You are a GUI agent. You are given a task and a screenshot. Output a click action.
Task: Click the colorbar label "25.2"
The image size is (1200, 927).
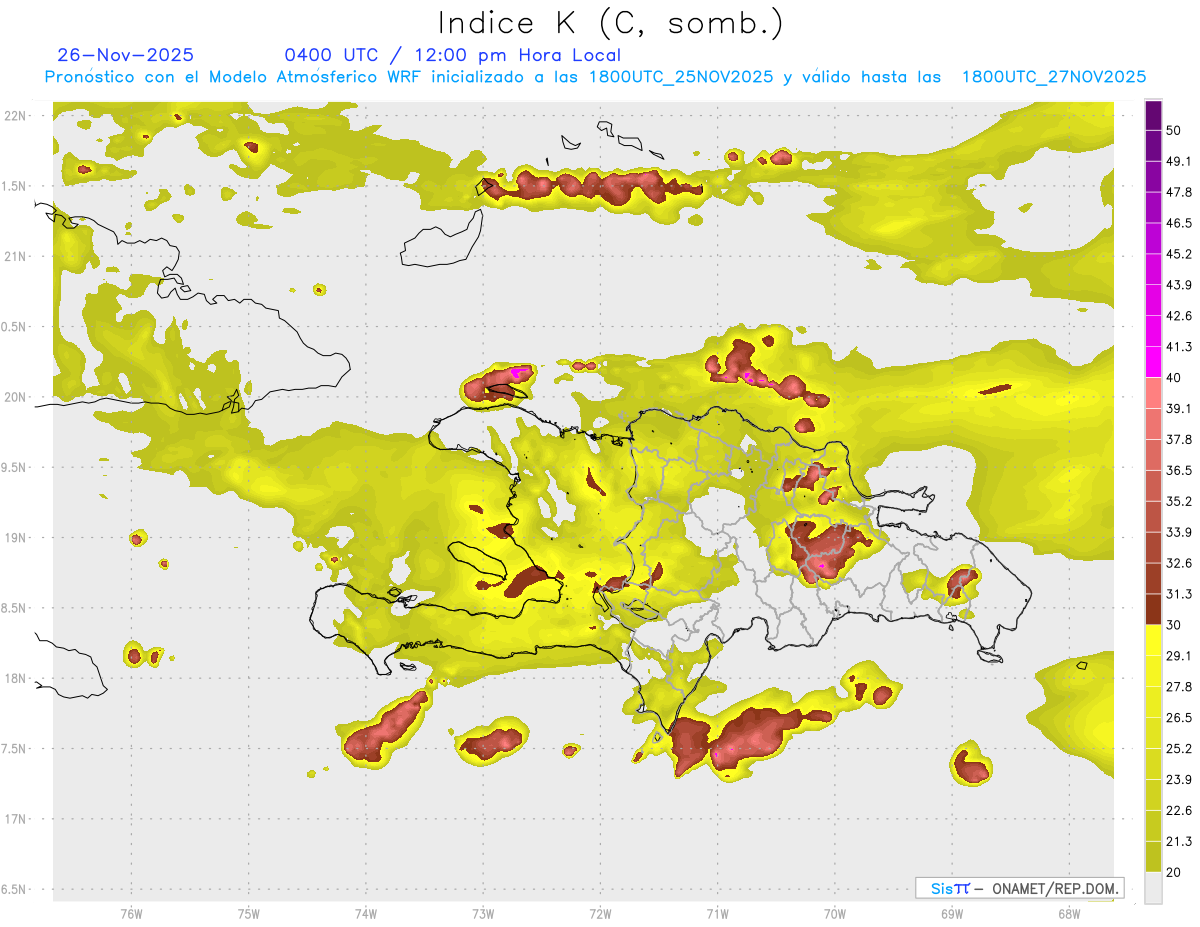point(1179,748)
